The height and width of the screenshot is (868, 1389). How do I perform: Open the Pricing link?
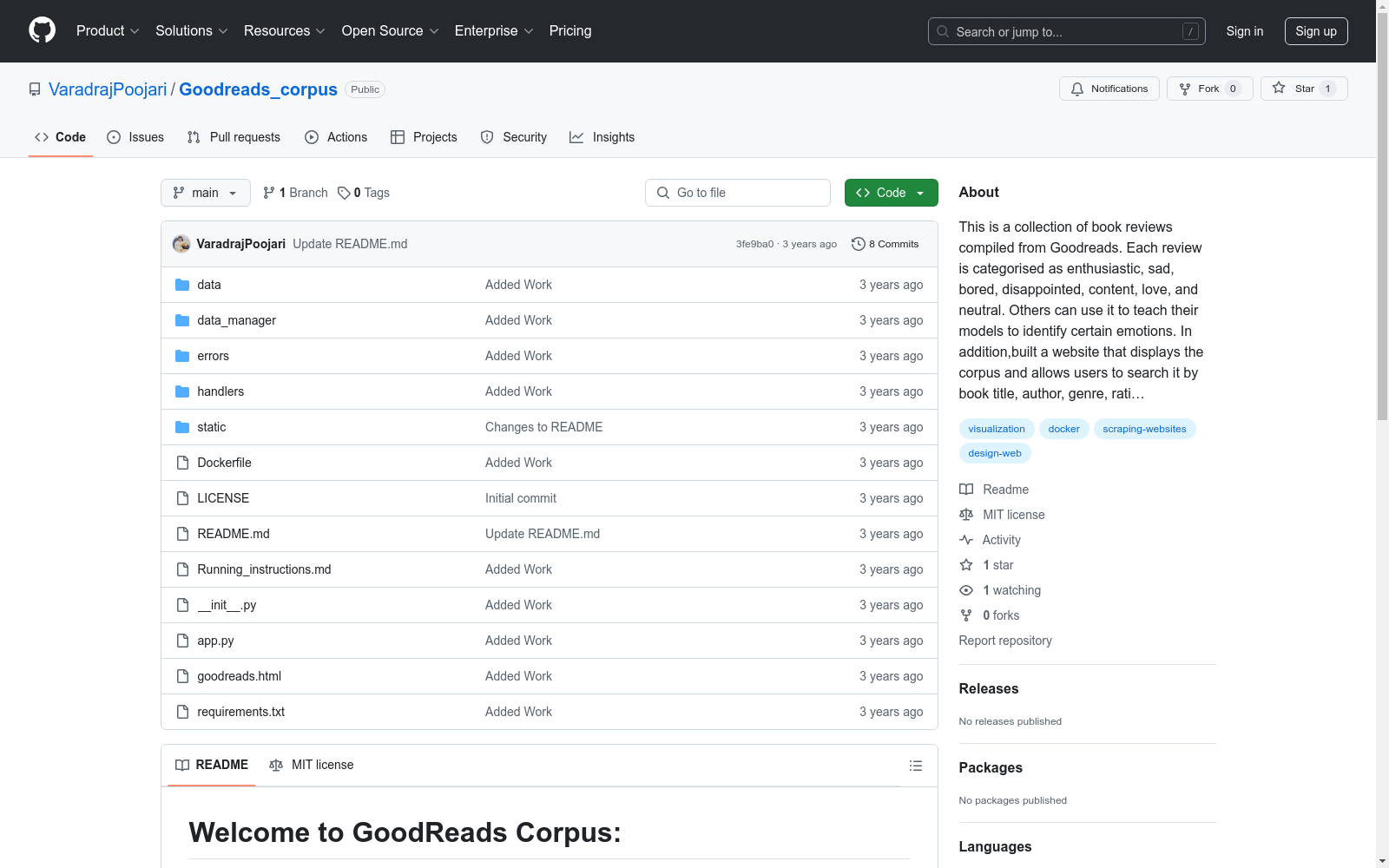point(570,30)
